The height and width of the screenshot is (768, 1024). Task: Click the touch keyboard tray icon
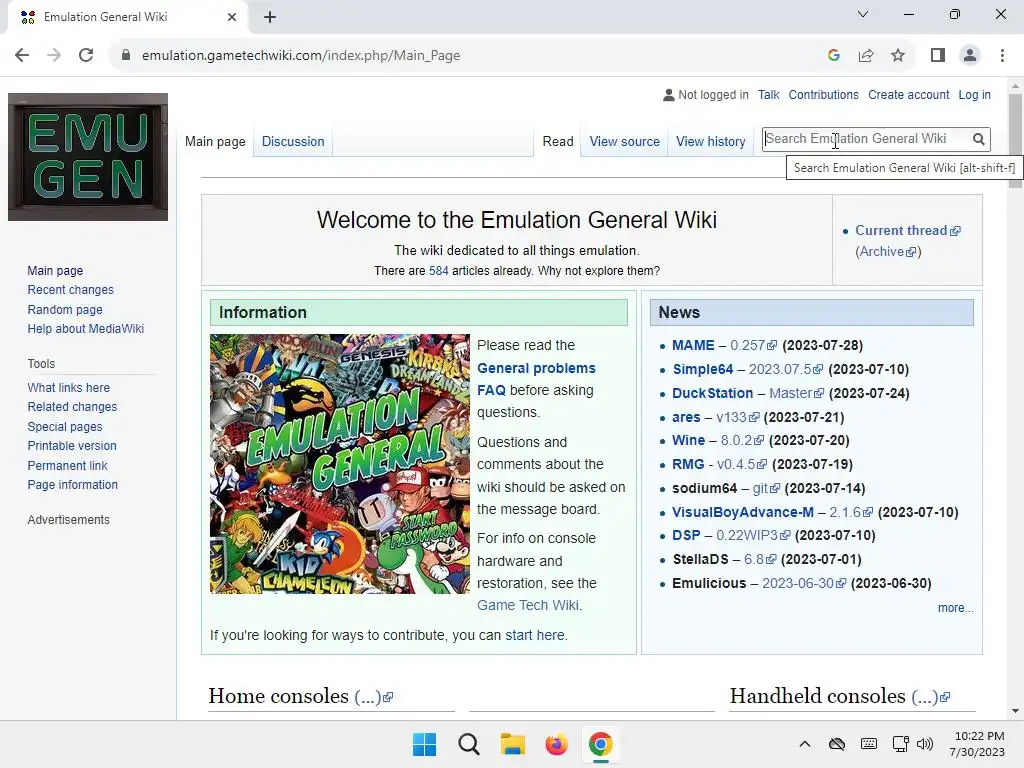[869, 744]
